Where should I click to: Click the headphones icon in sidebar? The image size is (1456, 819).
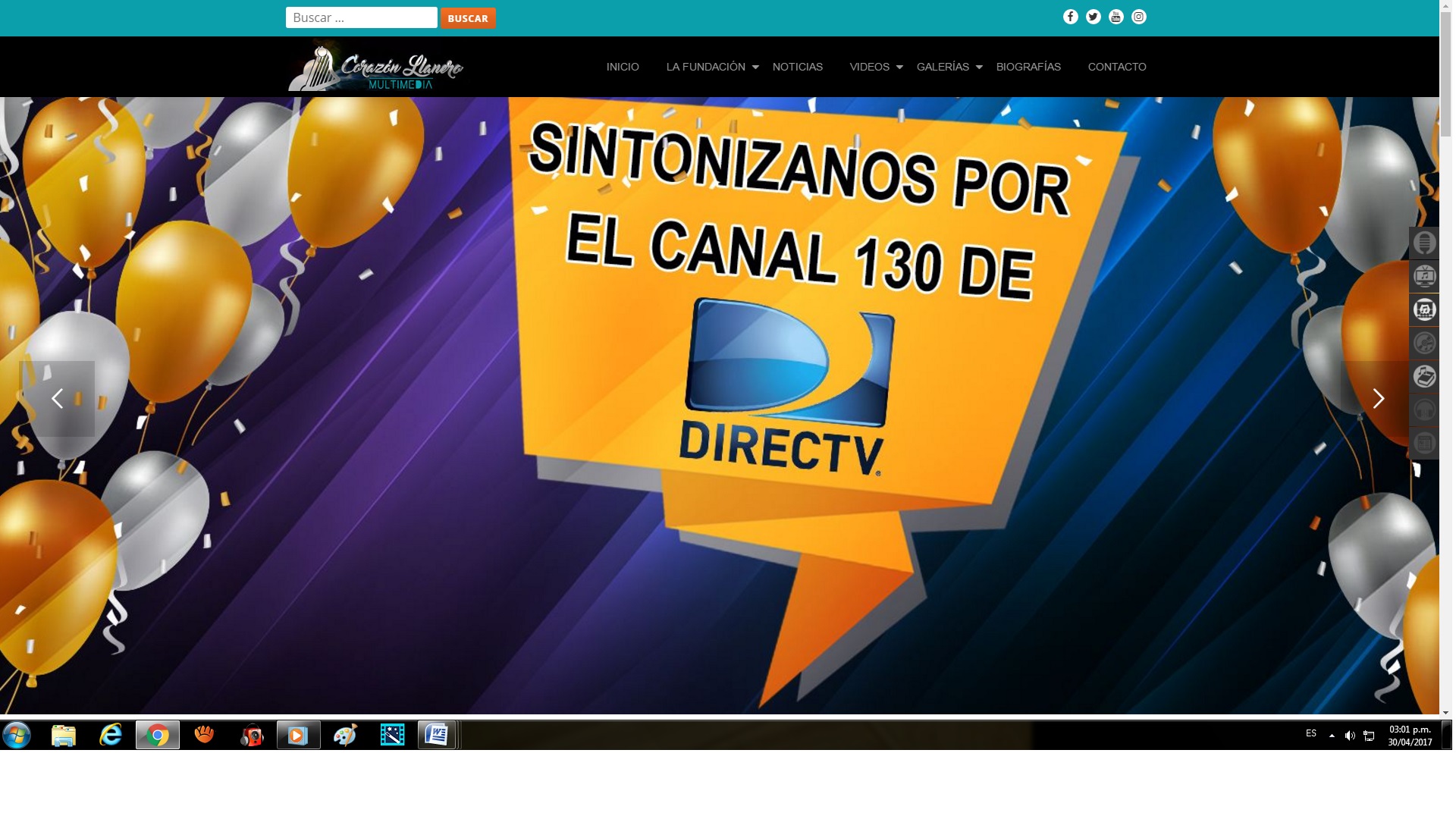pos(1424,409)
